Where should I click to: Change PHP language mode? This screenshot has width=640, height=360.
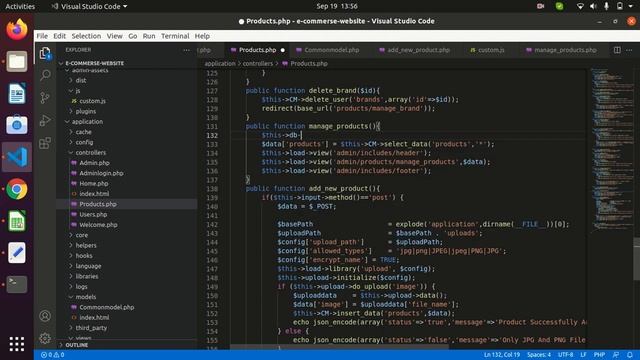point(599,355)
